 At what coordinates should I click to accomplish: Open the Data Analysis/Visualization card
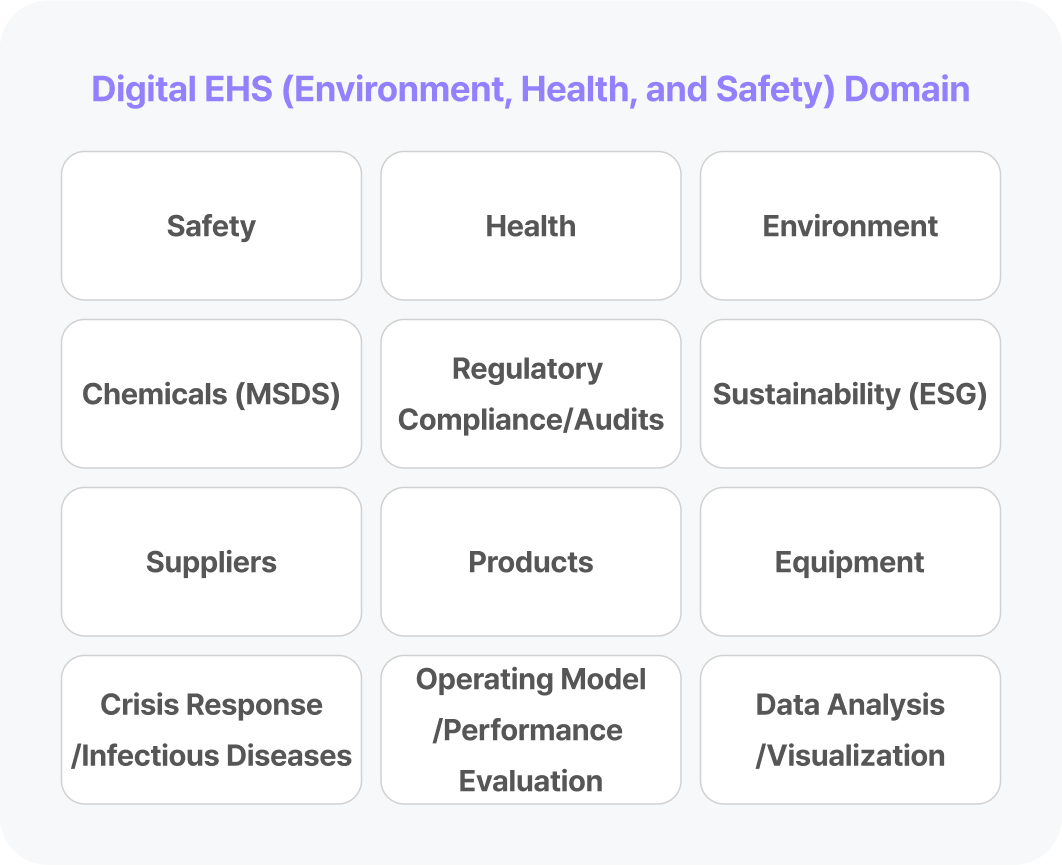coord(850,730)
